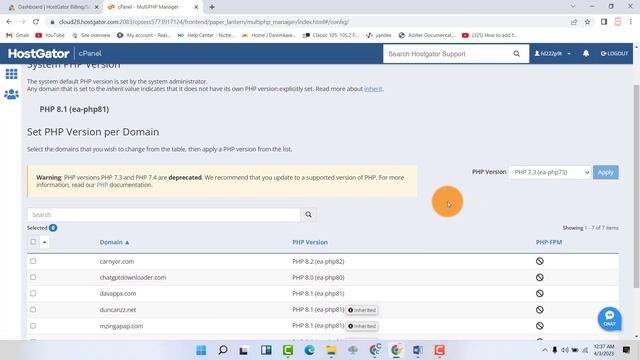Close the cPanel MultiPHP Manager tab
The height and width of the screenshot is (360, 640).
coord(196,7)
